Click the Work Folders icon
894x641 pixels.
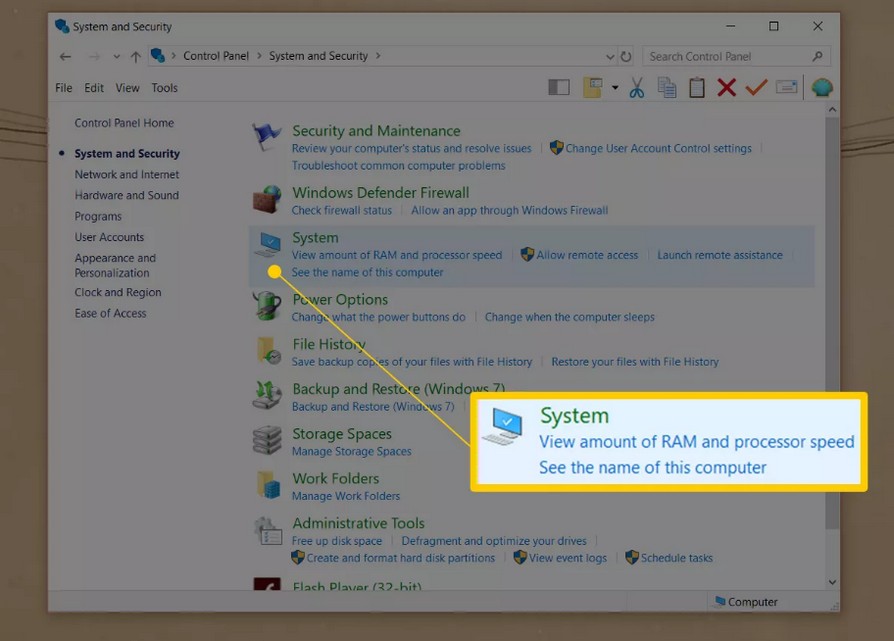point(268,485)
